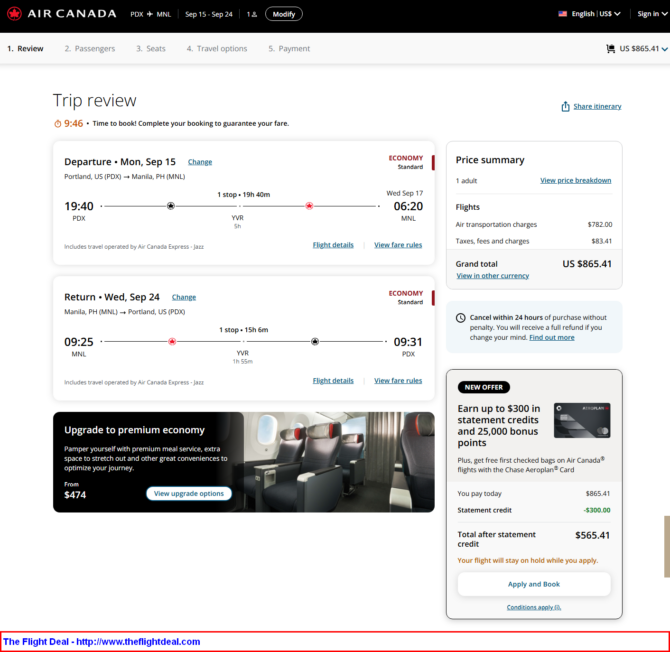The height and width of the screenshot is (652, 670).
Task: Click return segment black circle marker
Action: [x=315, y=341]
